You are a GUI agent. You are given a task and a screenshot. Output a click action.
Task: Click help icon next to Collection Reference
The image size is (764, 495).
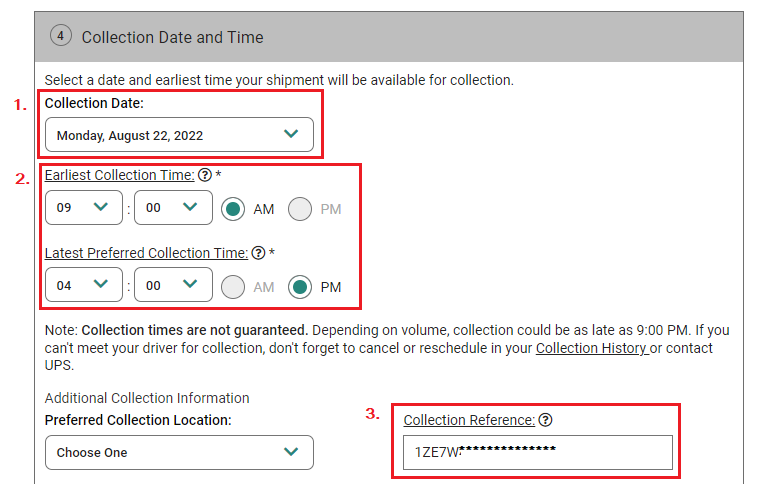[546, 420]
